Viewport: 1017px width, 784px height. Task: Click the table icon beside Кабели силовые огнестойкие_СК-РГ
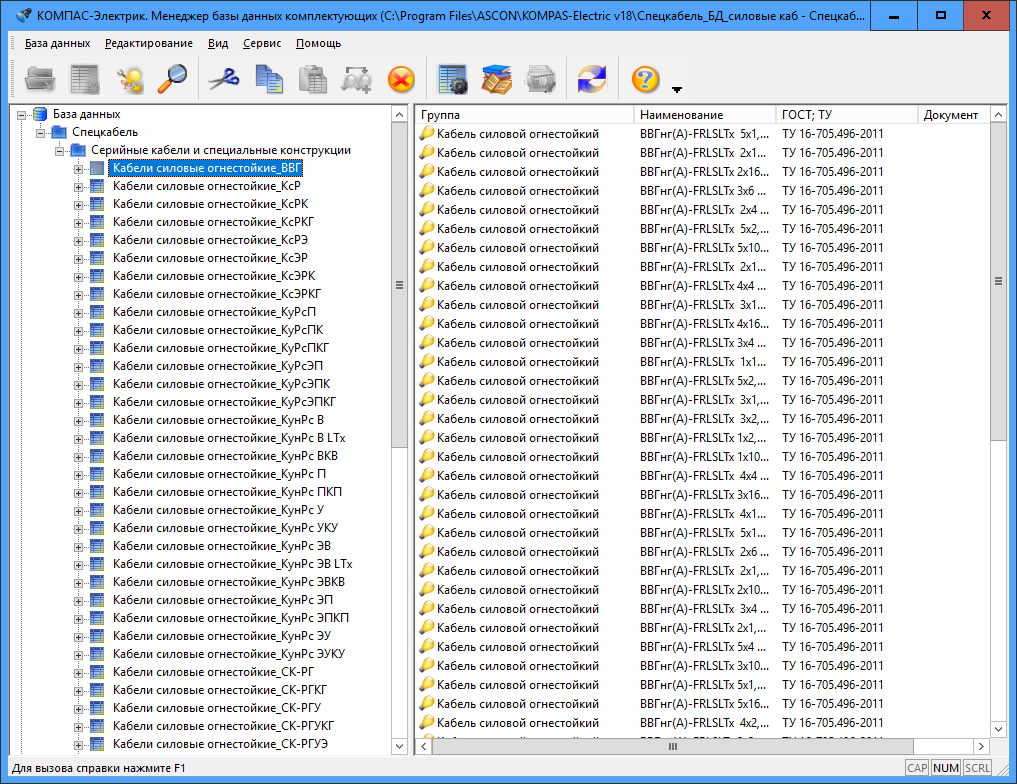[97, 672]
